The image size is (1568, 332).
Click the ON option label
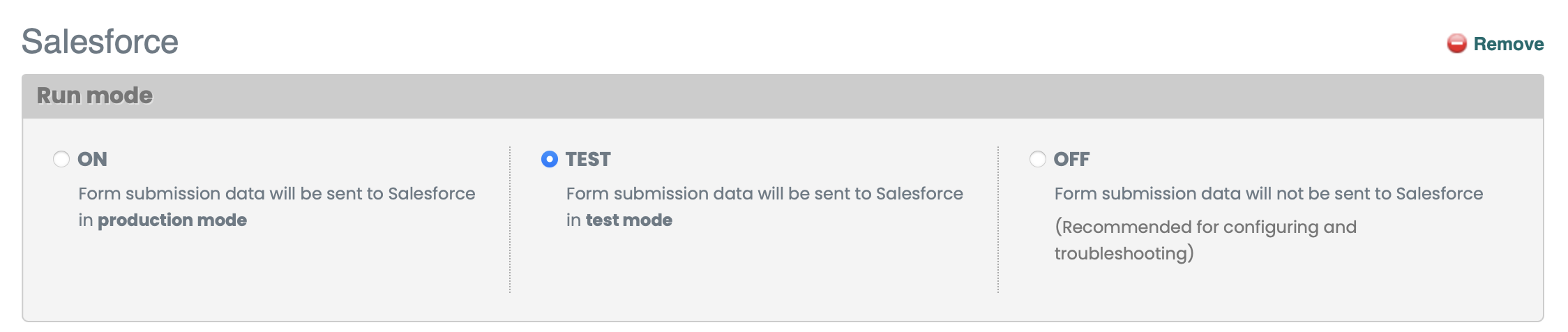[x=92, y=159]
